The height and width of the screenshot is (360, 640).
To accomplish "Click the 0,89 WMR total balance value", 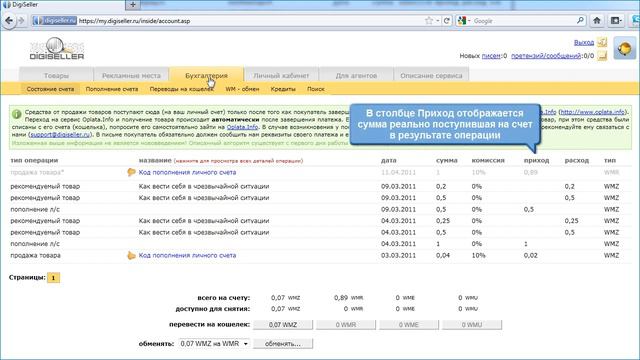I will tap(348, 298).
